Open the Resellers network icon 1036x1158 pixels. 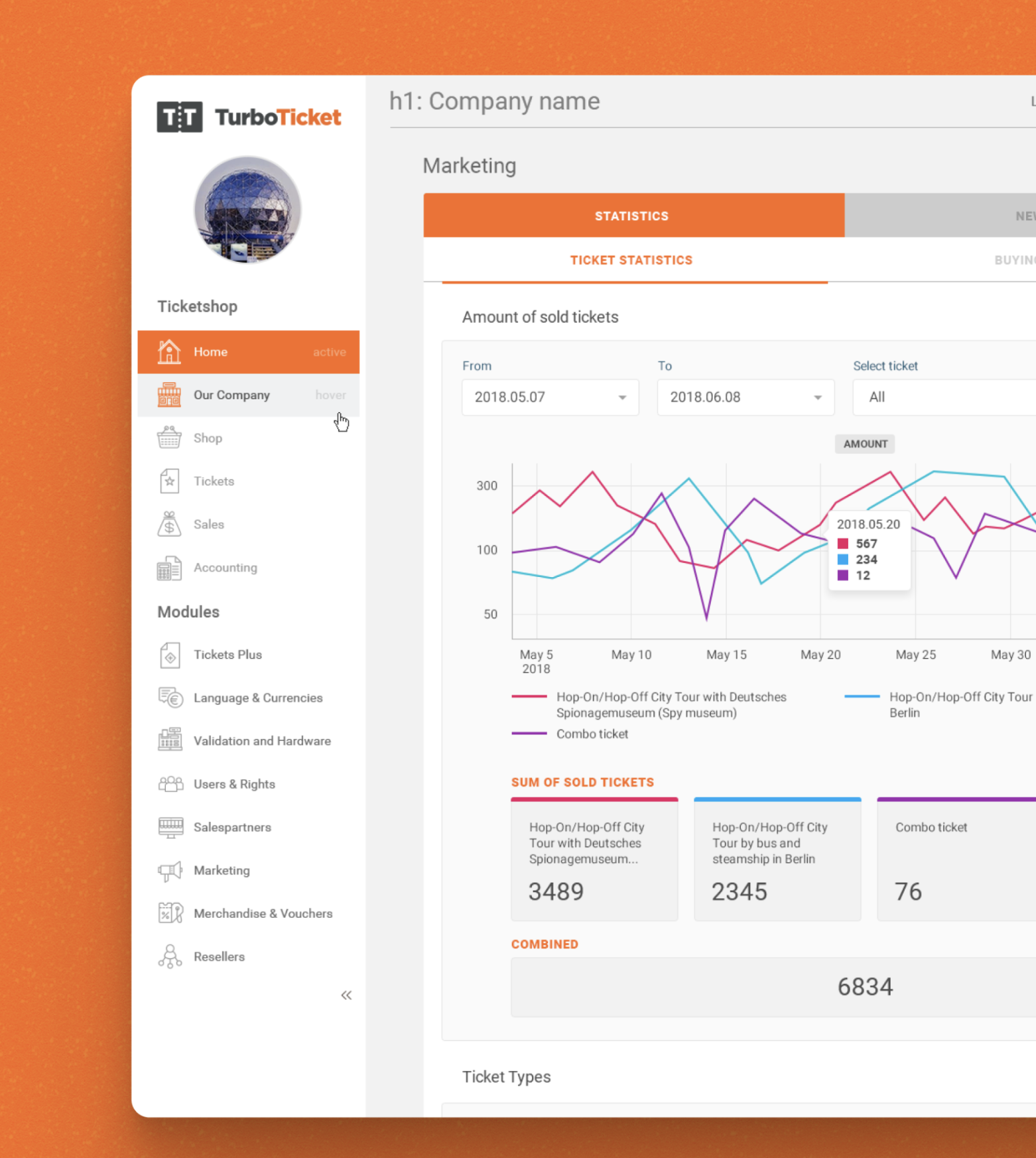click(170, 956)
